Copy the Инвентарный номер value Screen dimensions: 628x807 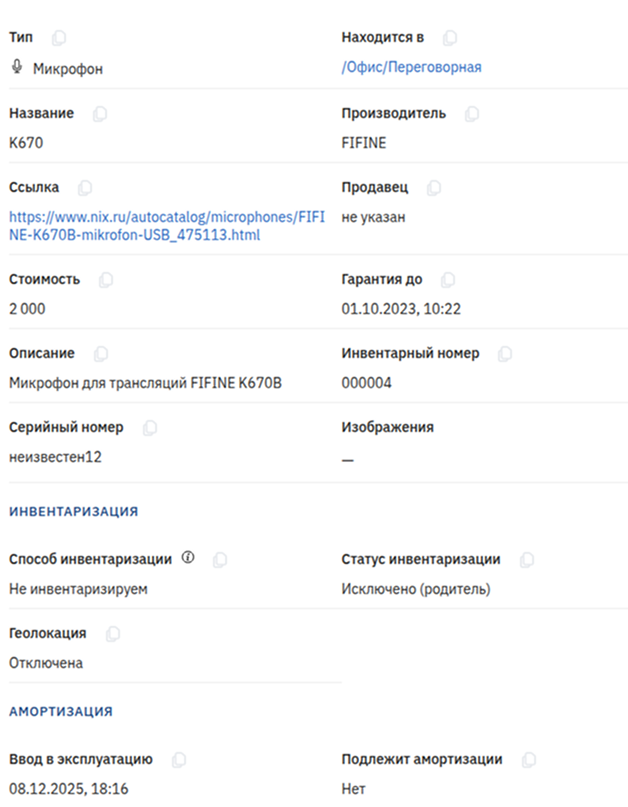click(x=505, y=354)
